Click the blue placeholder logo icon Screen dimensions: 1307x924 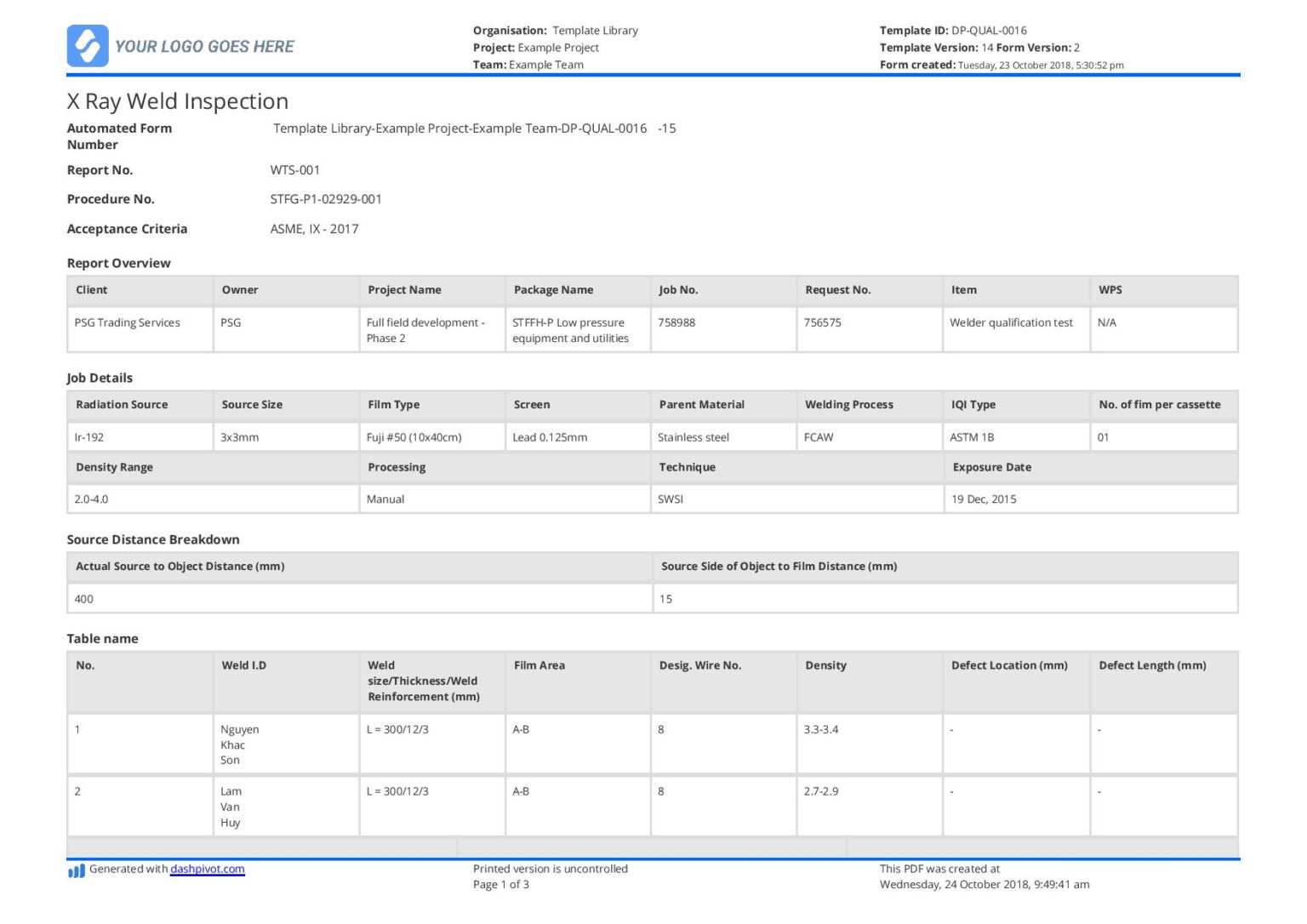88,46
